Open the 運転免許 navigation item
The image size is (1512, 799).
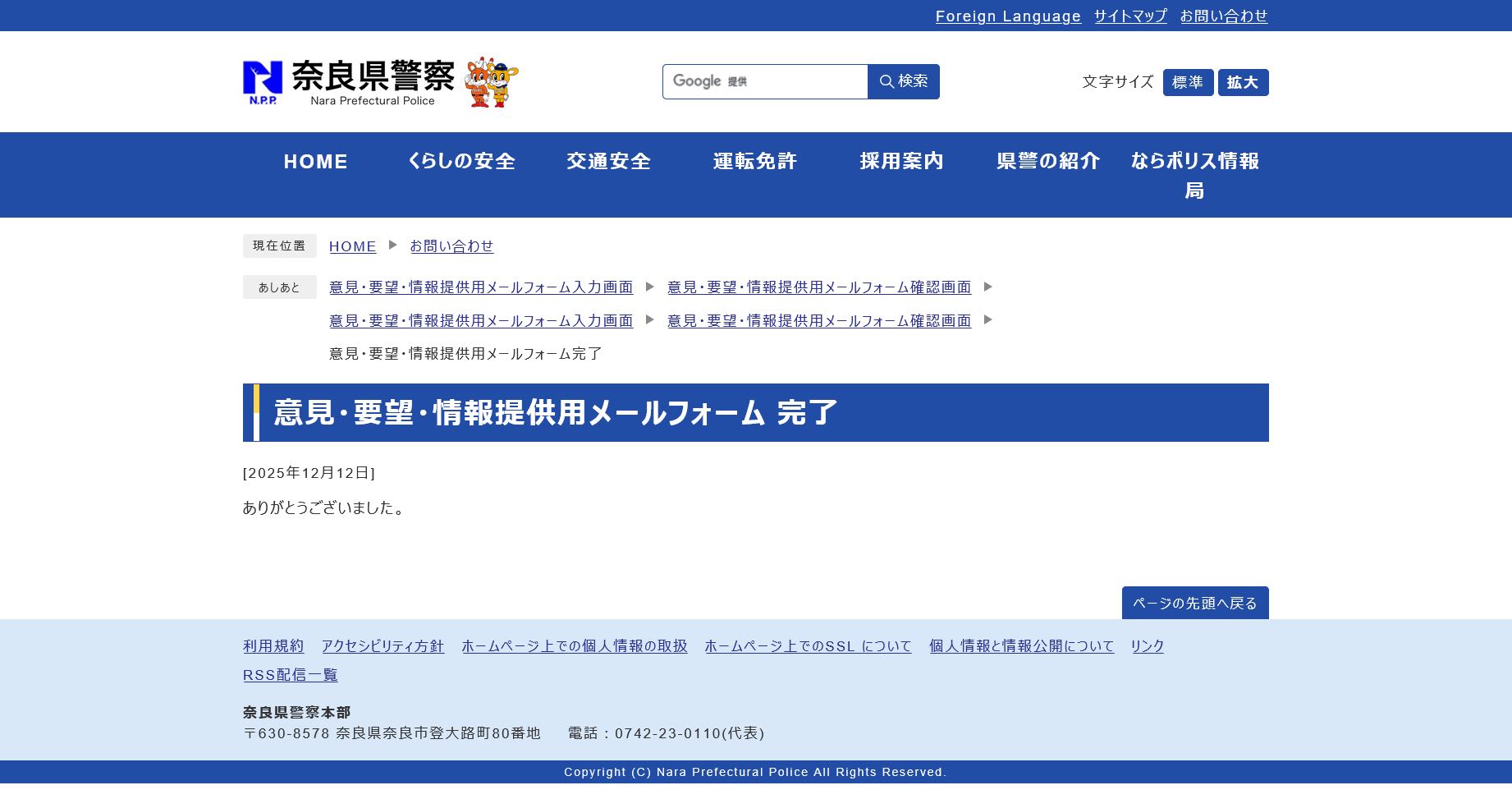point(755,162)
